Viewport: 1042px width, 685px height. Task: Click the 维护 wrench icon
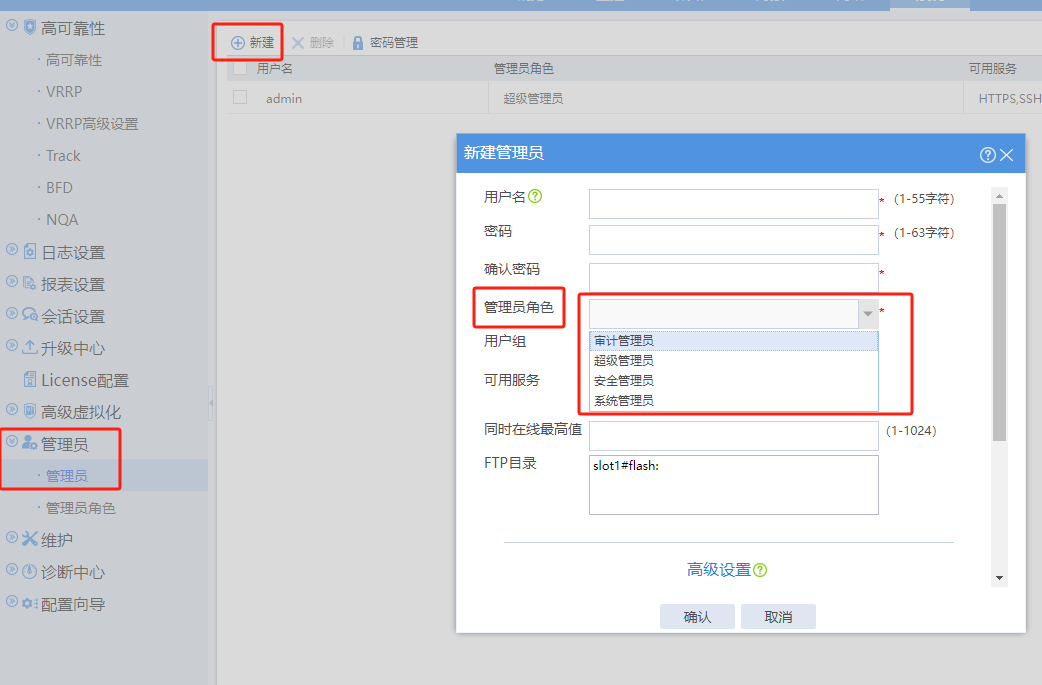click(30, 539)
